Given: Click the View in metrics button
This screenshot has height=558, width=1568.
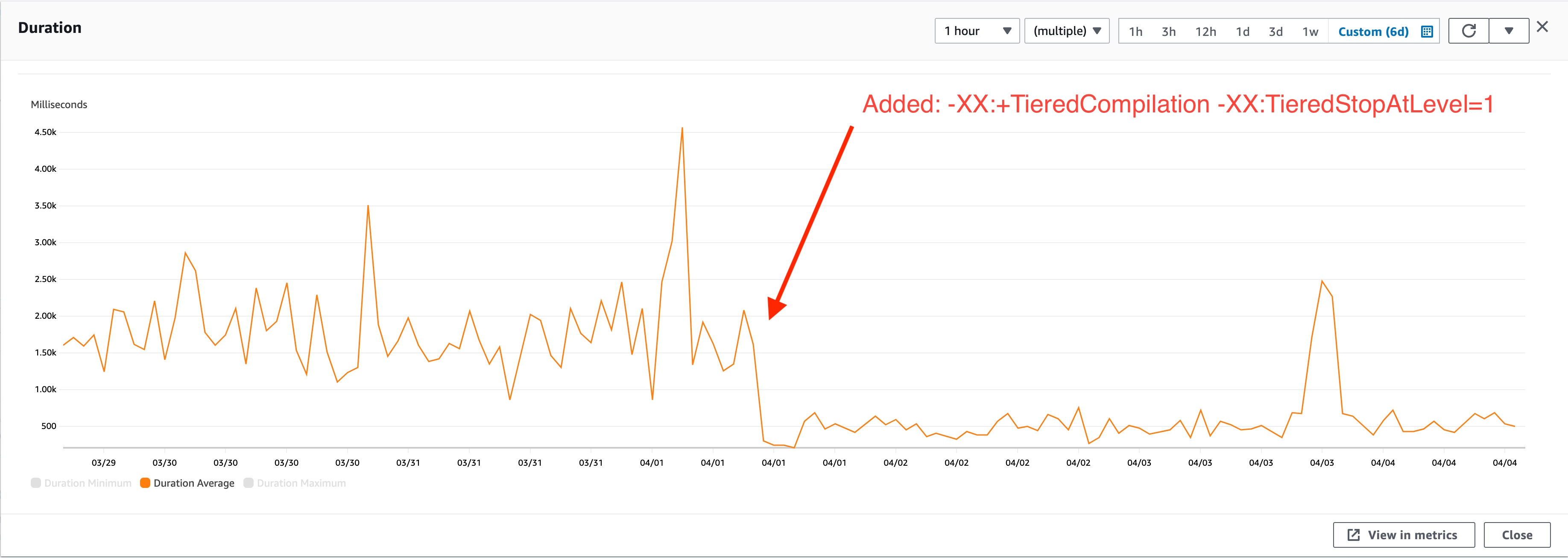Looking at the screenshot, I should click(x=1403, y=535).
